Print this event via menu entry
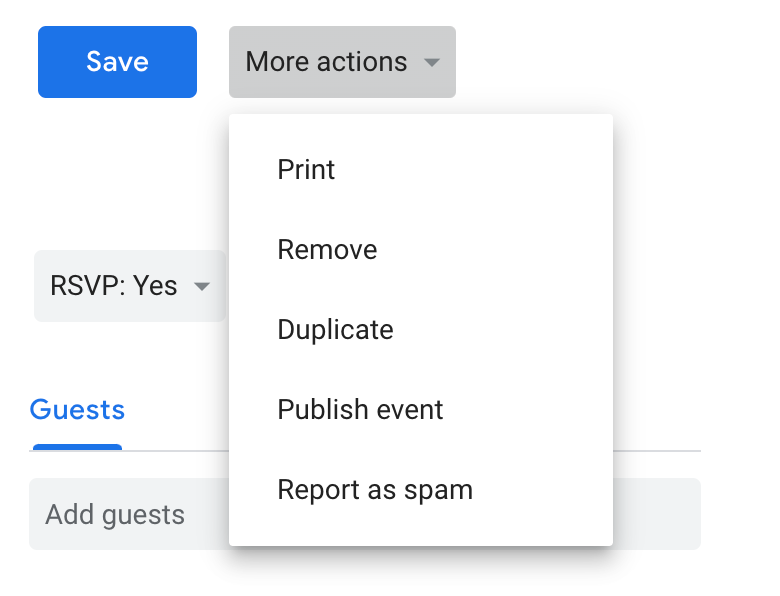The height and width of the screenshot is (596, 780). tap(306, 170)
